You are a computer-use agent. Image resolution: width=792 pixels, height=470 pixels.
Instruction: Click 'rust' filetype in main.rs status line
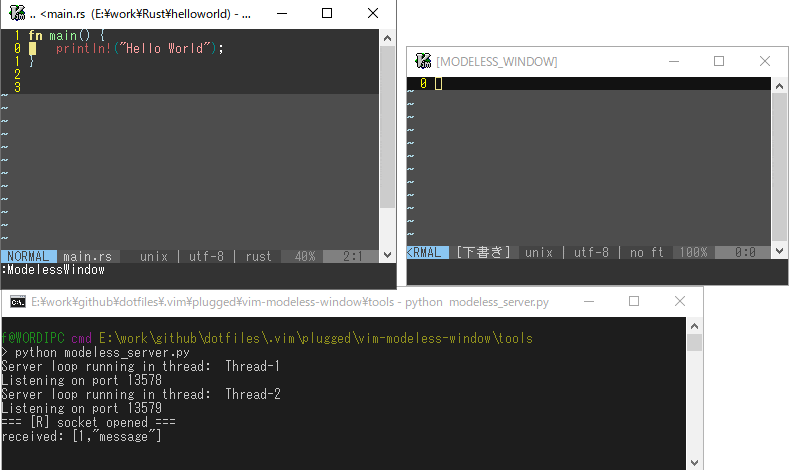[x=259, y=256]
